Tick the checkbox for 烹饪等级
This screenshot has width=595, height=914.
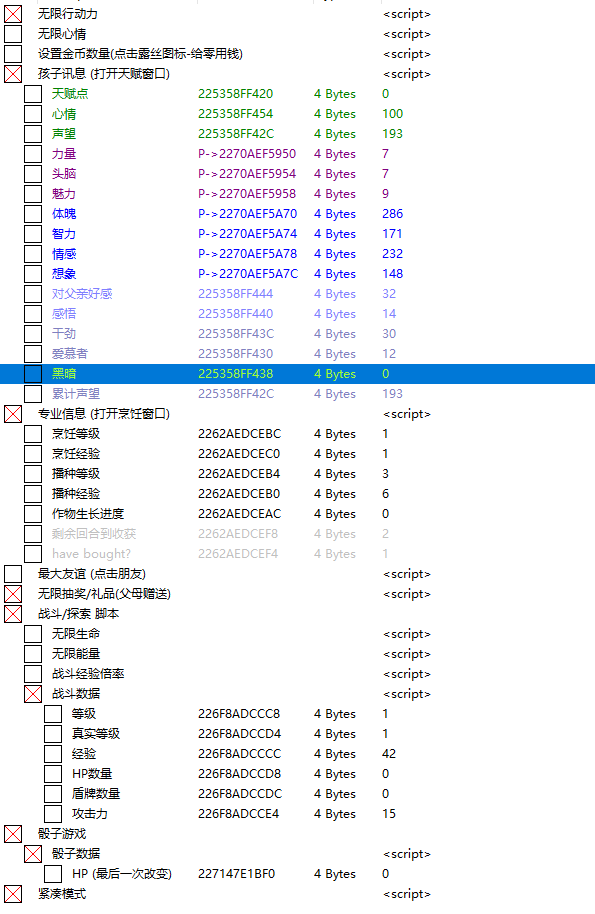coord(33,434)
